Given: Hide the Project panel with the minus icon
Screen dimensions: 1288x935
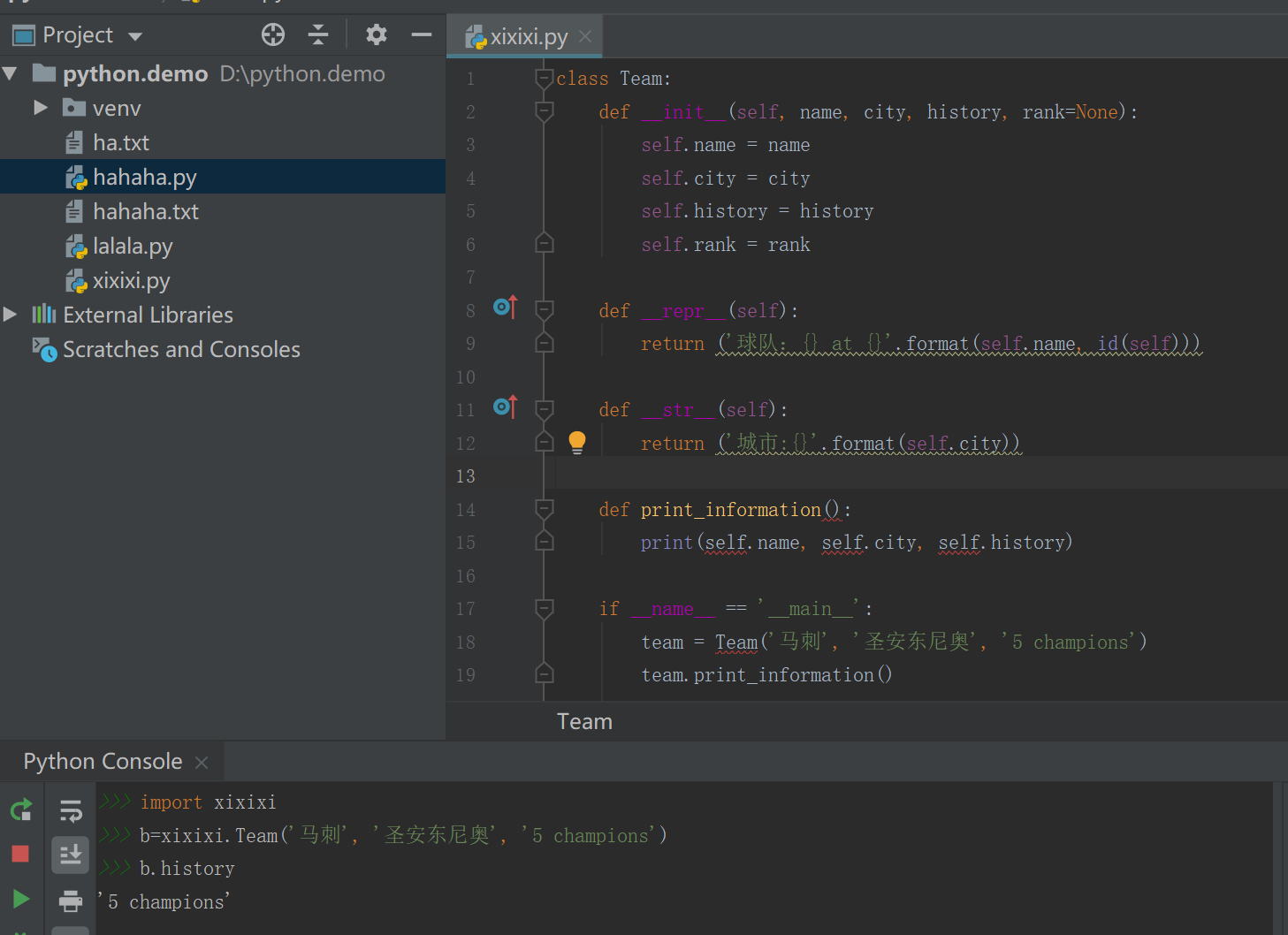Looking at the screenshot, I should pos(422,34).
